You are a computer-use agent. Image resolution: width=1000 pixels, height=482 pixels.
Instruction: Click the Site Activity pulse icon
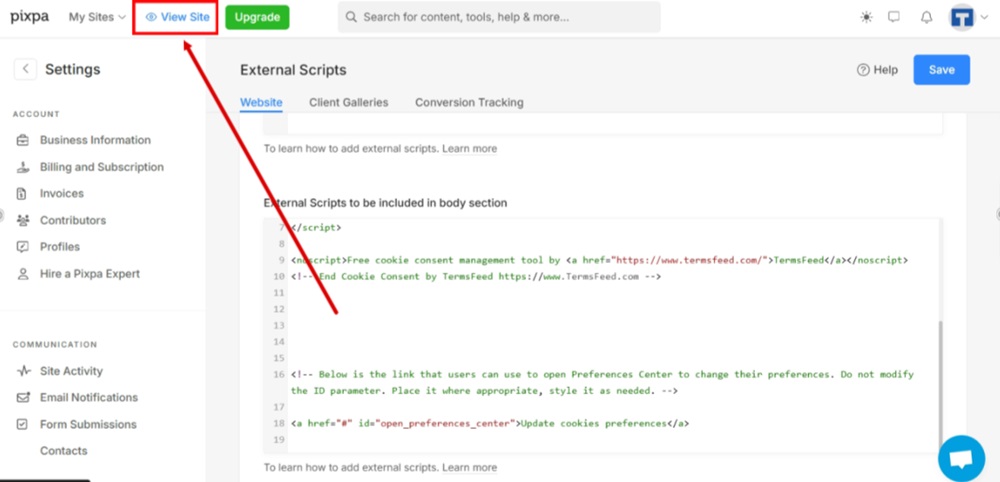click(24, 371)
